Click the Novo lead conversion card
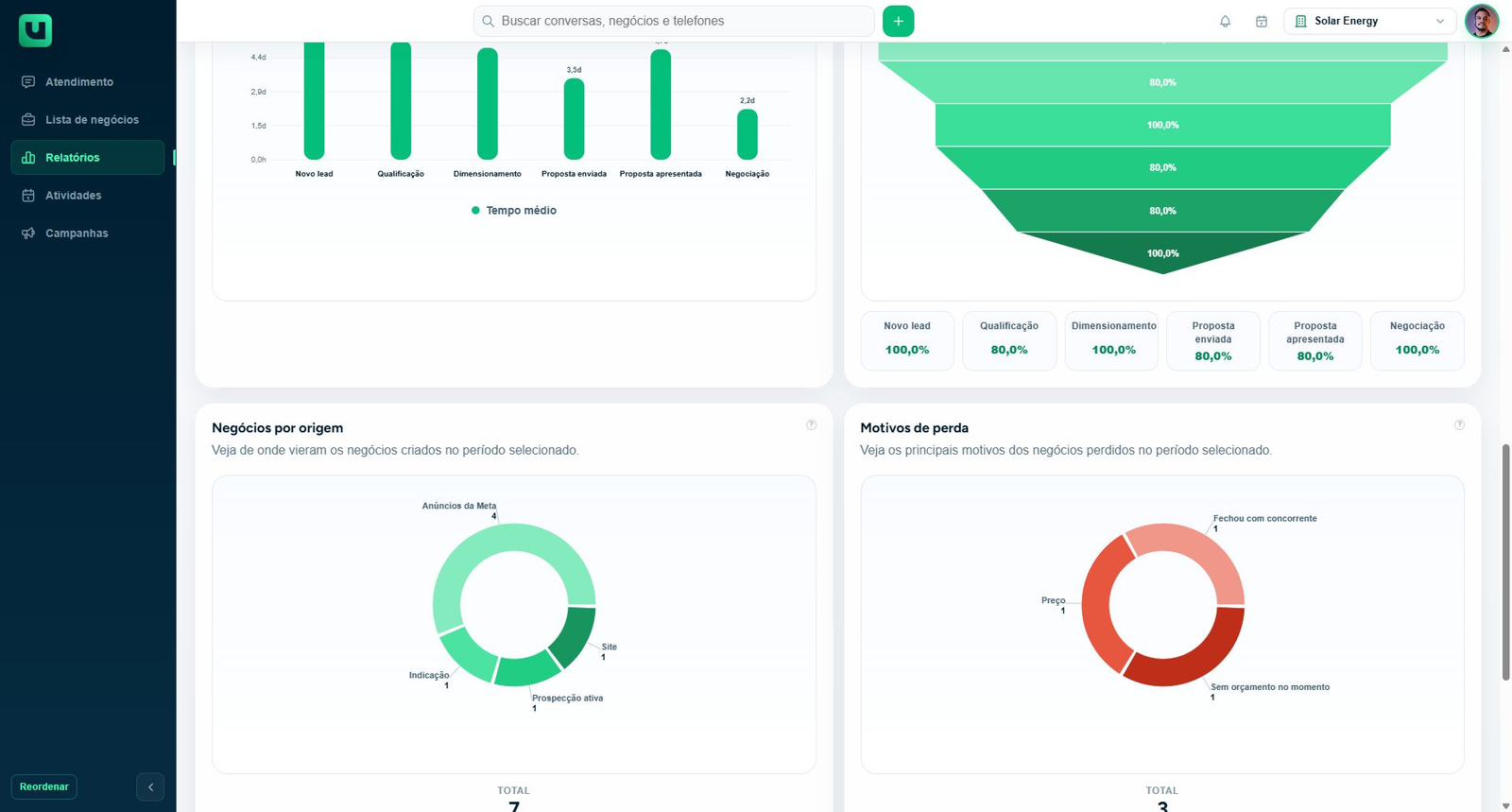1512x812 pixels. point(907,340)
